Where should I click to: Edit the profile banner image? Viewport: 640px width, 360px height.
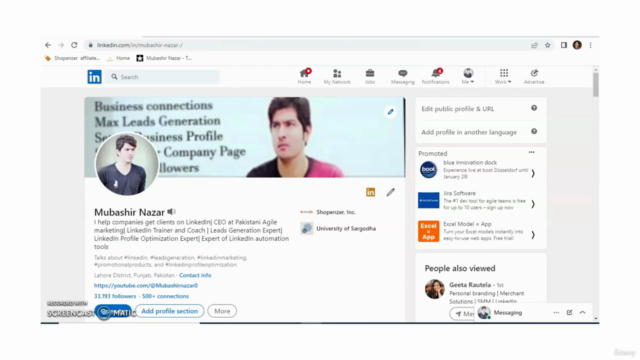(x=391, y=111)
